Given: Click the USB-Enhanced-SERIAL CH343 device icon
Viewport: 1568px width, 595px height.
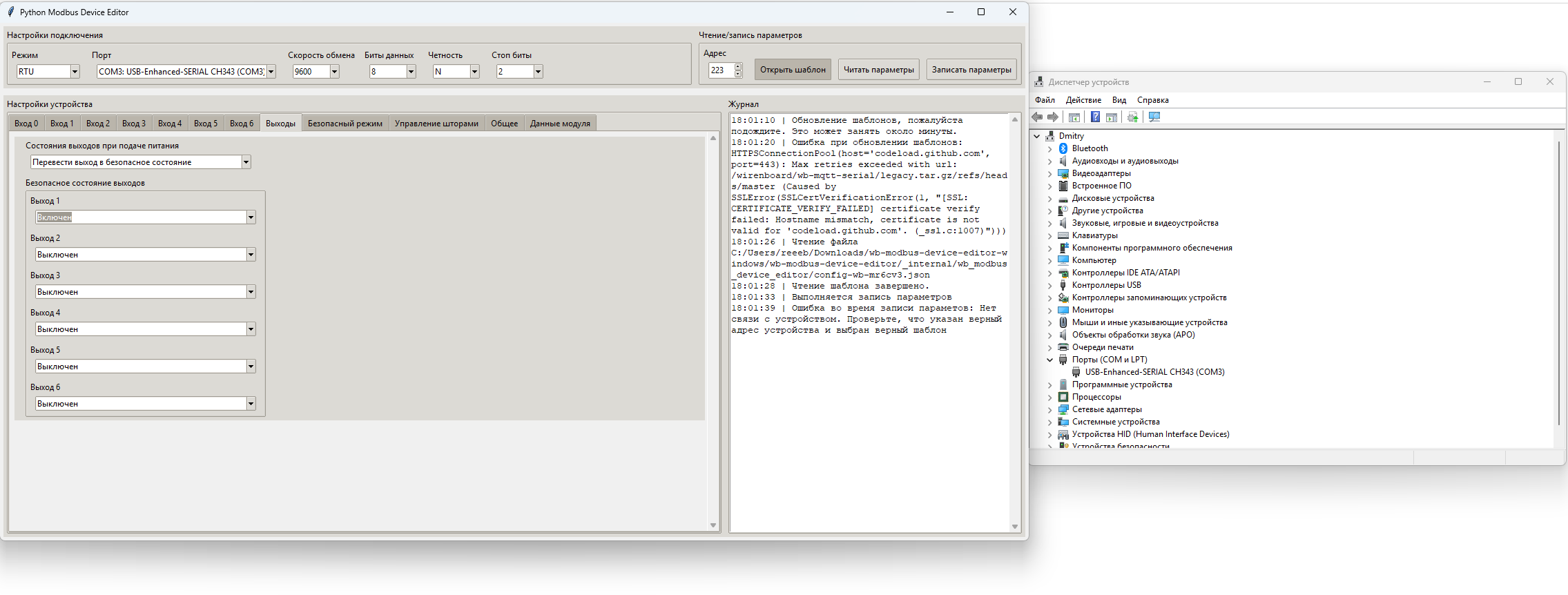Looking at the screenshot, I should 1076,372.
